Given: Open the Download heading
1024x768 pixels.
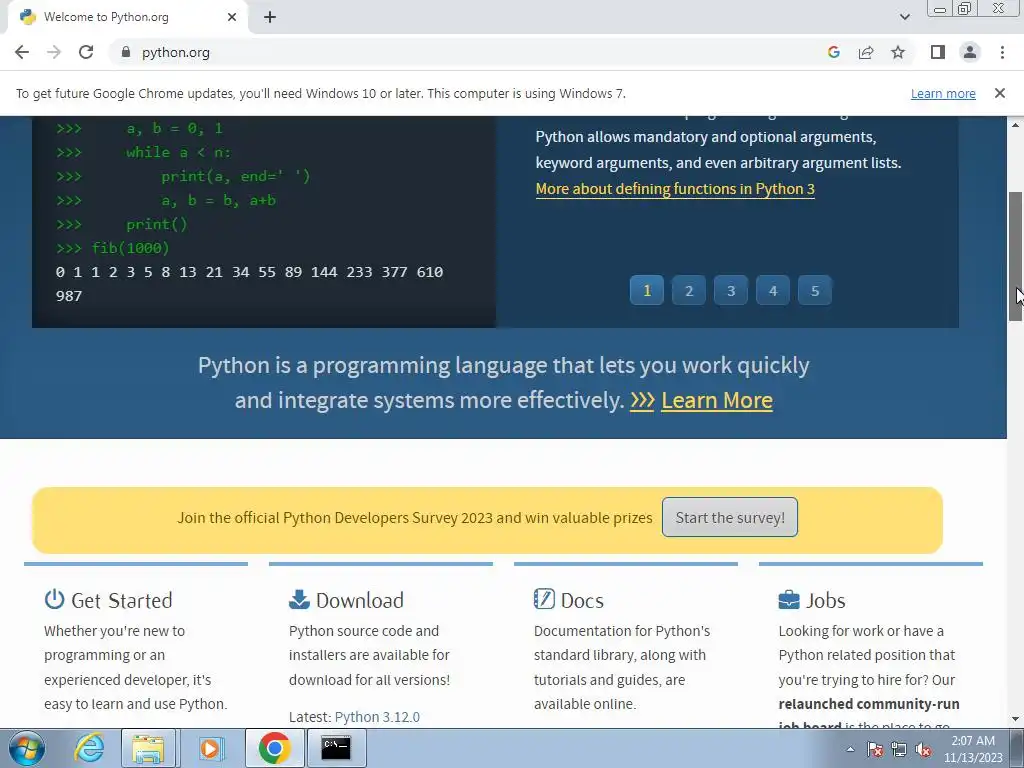Looking at the screenshot, I should [360, 600].
